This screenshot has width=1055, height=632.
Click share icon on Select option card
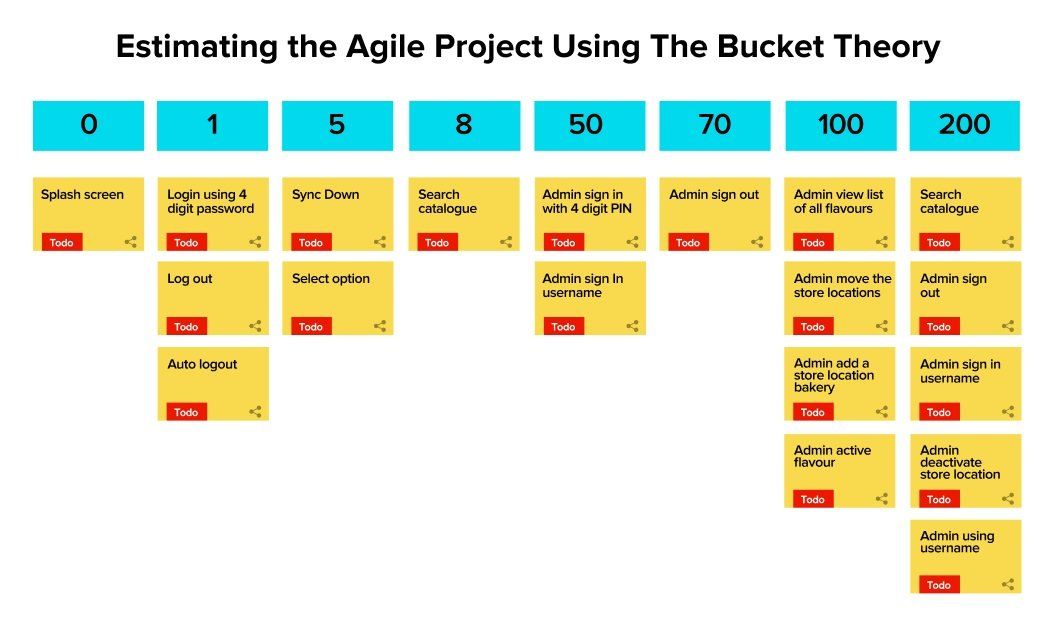tap(380, 326)
